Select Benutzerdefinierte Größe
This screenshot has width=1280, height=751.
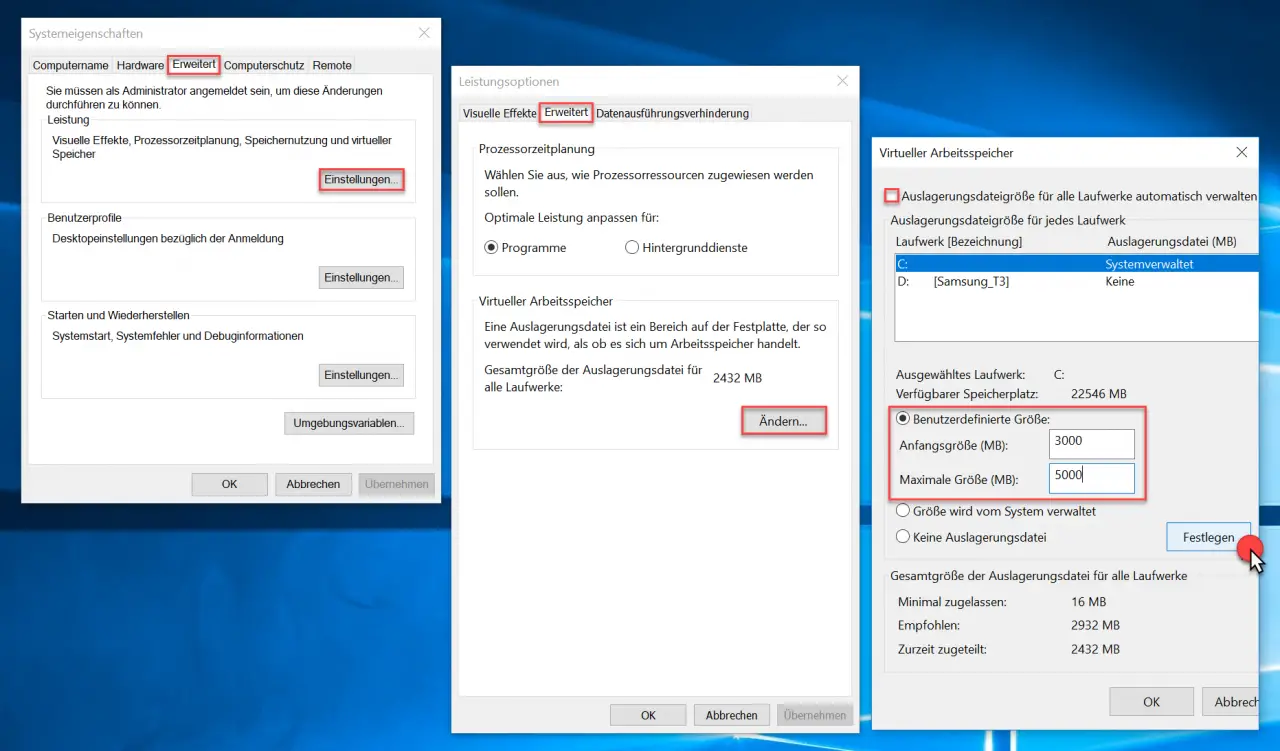[901, 419]
